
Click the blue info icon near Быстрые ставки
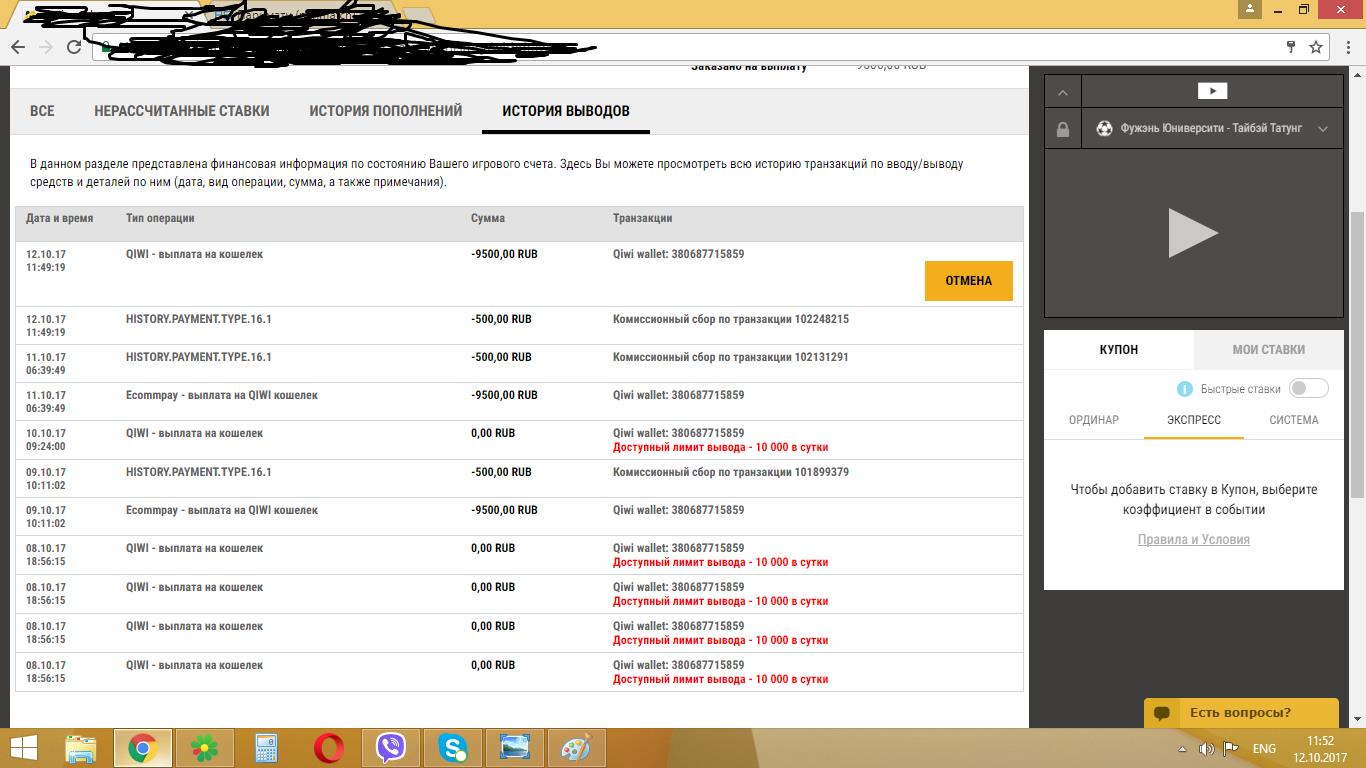(x=1185, y=389)
